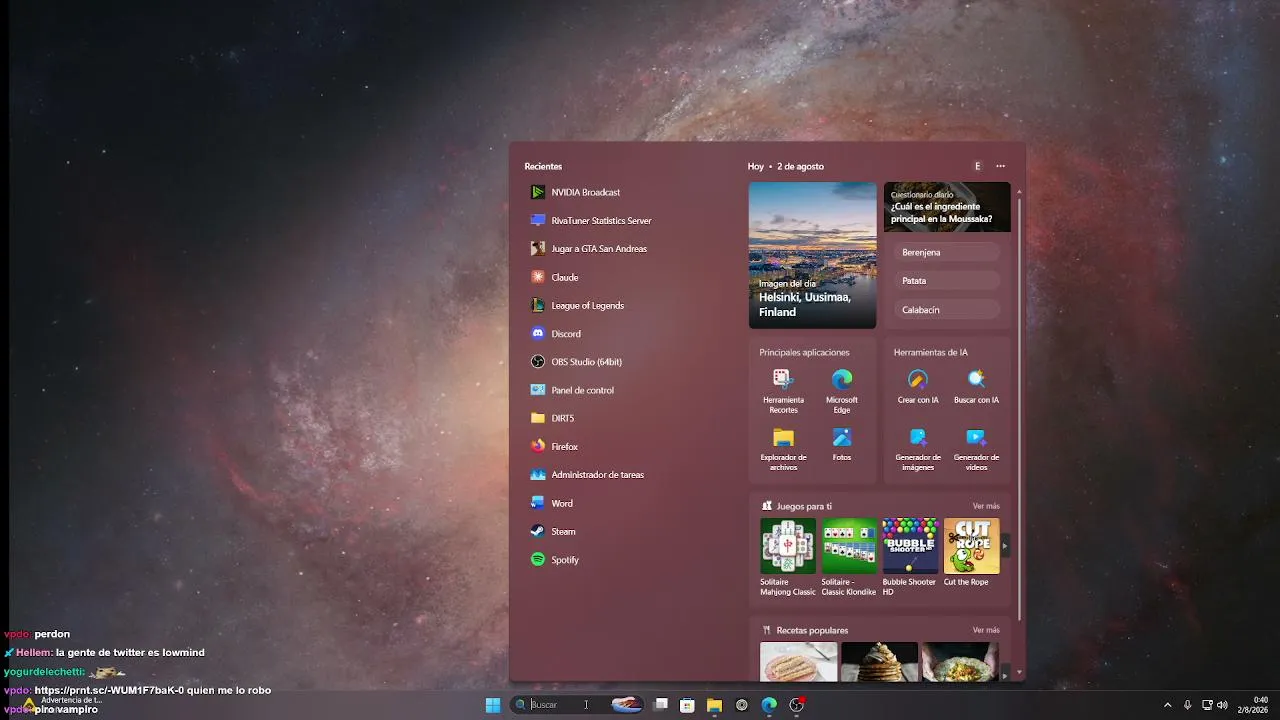This screenshot has height=720, width=1280.
Task: Choose Calabacín as the quiz answer
Action: click(x=946, y=310)
